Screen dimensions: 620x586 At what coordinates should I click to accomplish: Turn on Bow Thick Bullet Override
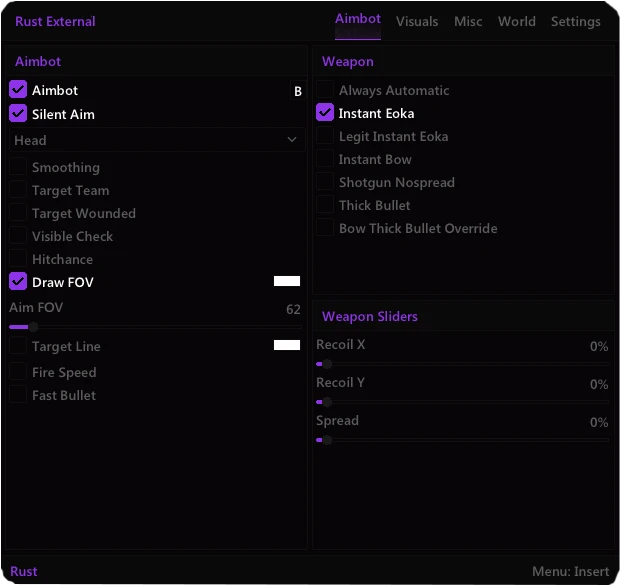pos(325,227)
